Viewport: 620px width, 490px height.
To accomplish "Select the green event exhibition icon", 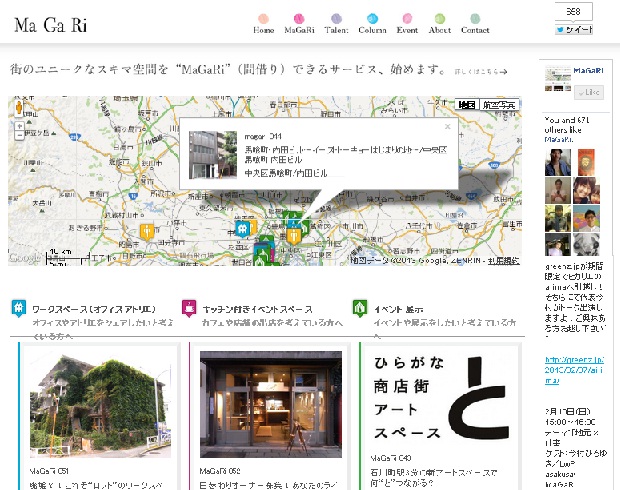I will [359, 308].
